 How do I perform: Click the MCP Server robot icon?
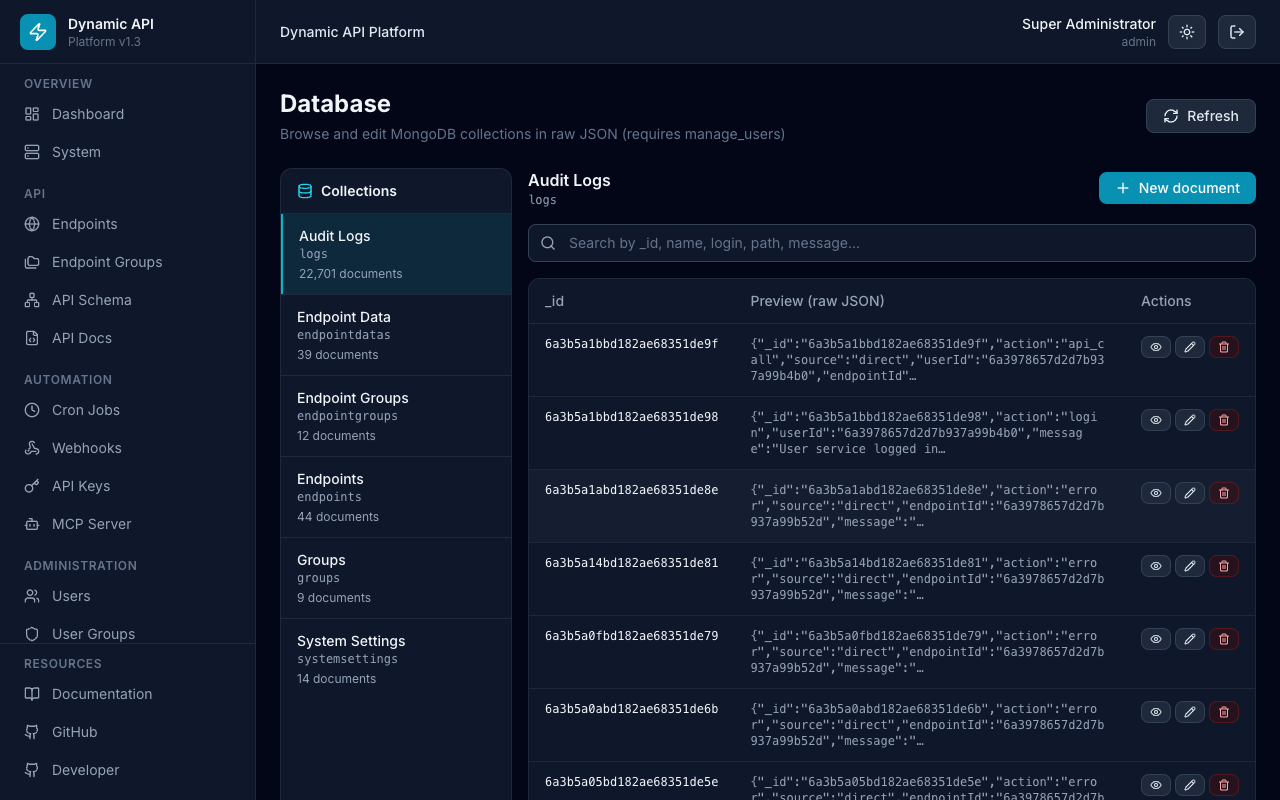point(32,524)
